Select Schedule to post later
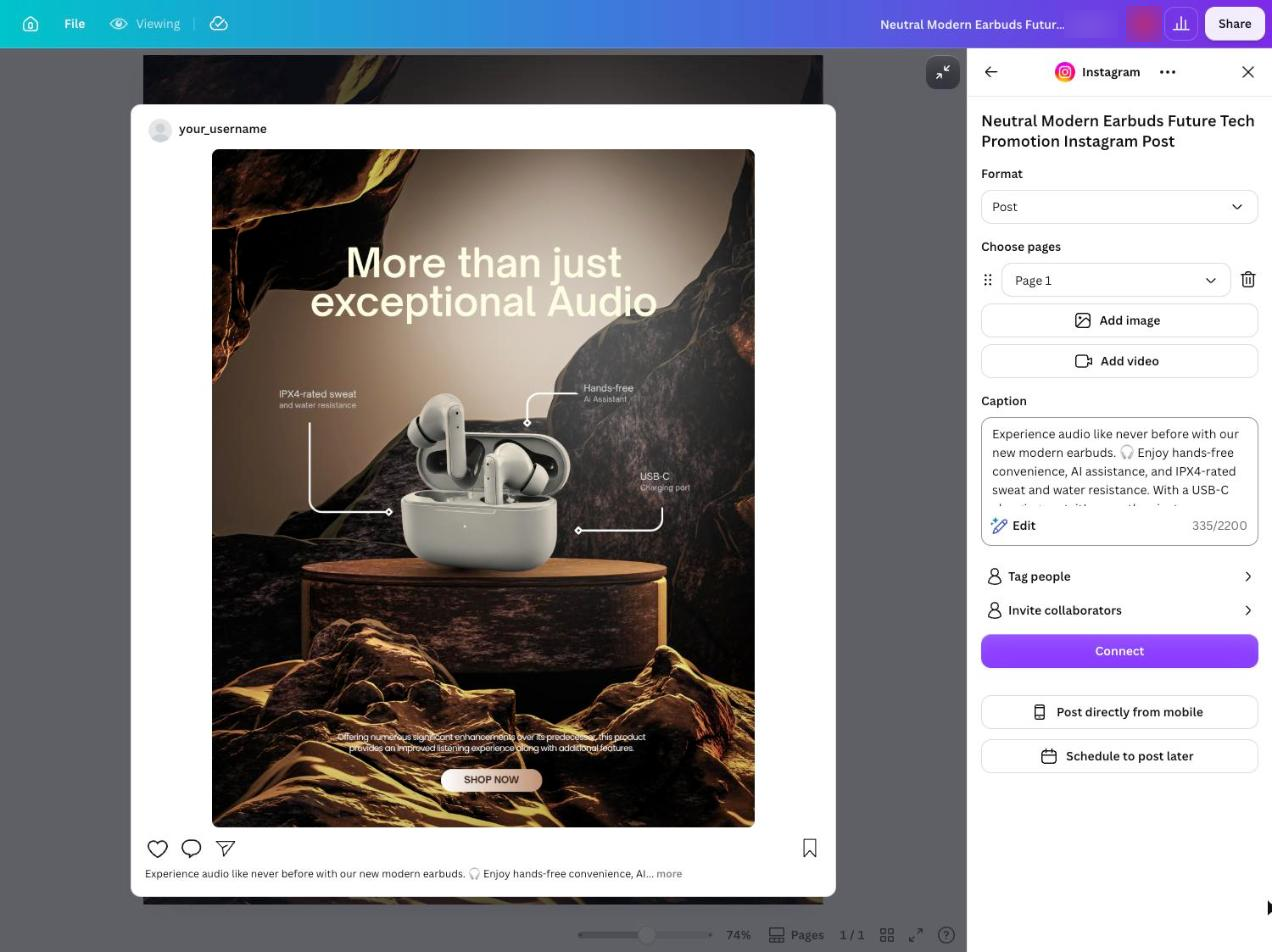1272x952 pixels. (1119, 756)
